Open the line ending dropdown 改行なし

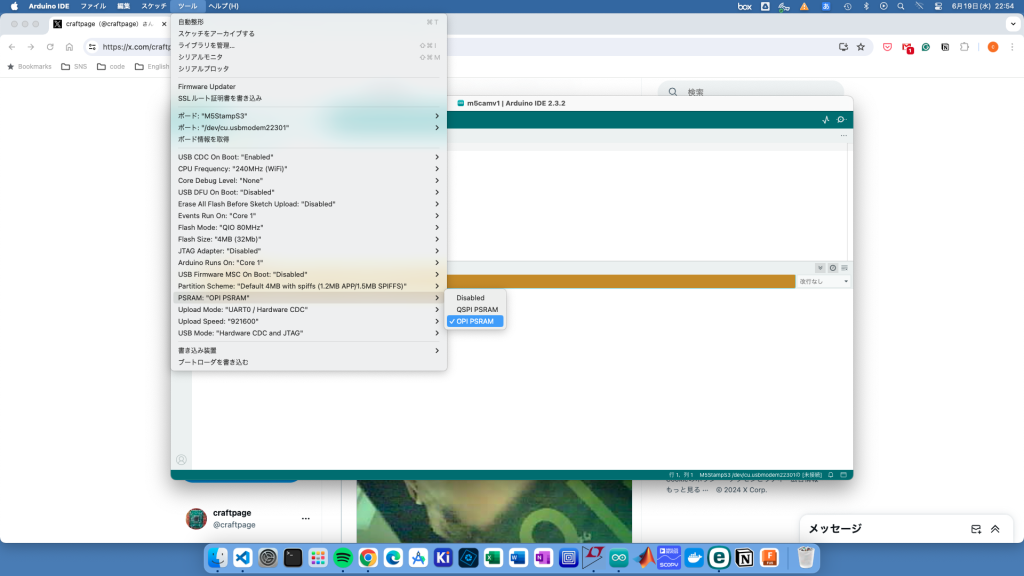[824, 281]
